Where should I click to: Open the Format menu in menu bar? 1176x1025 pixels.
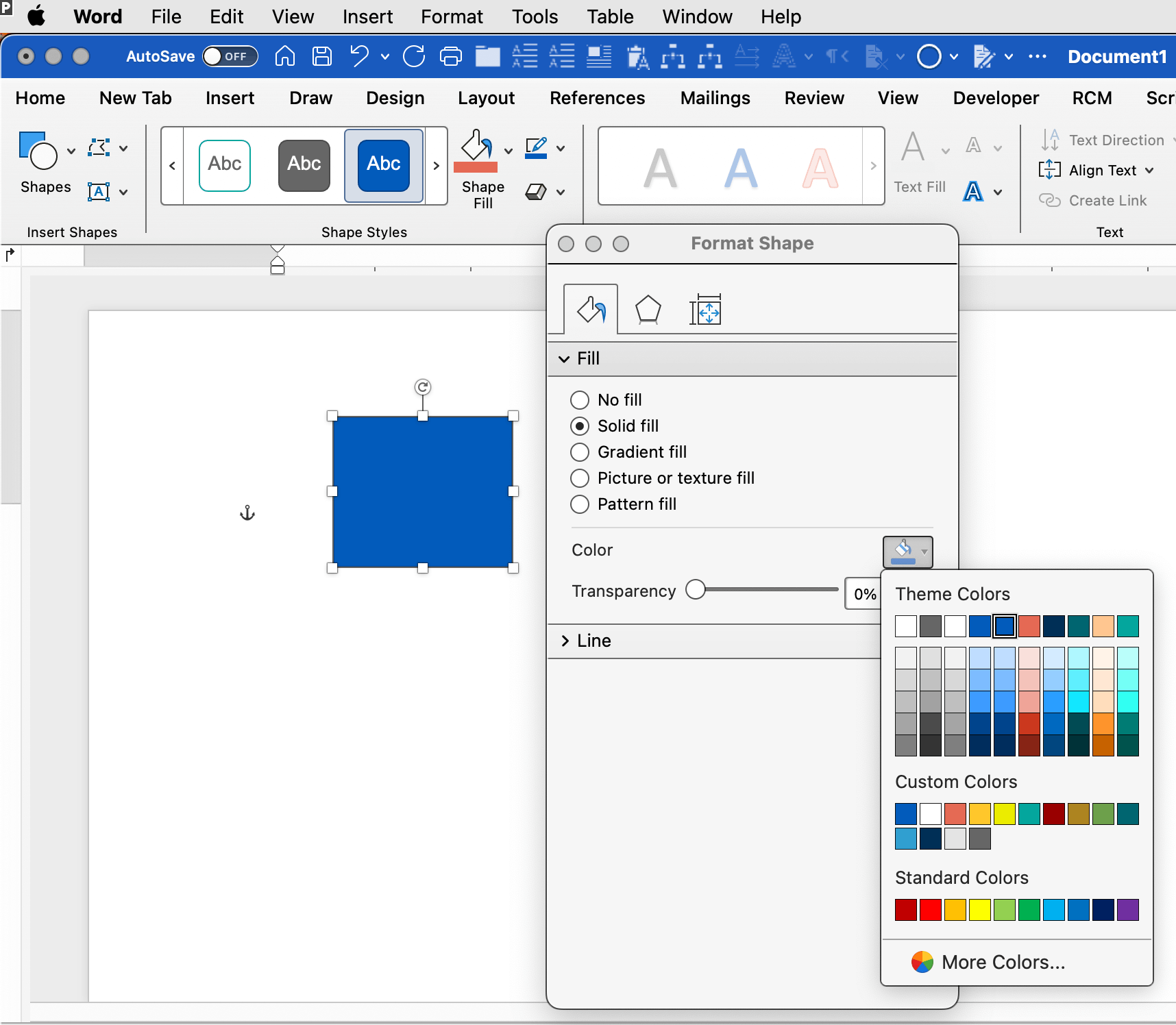(452, 16)
